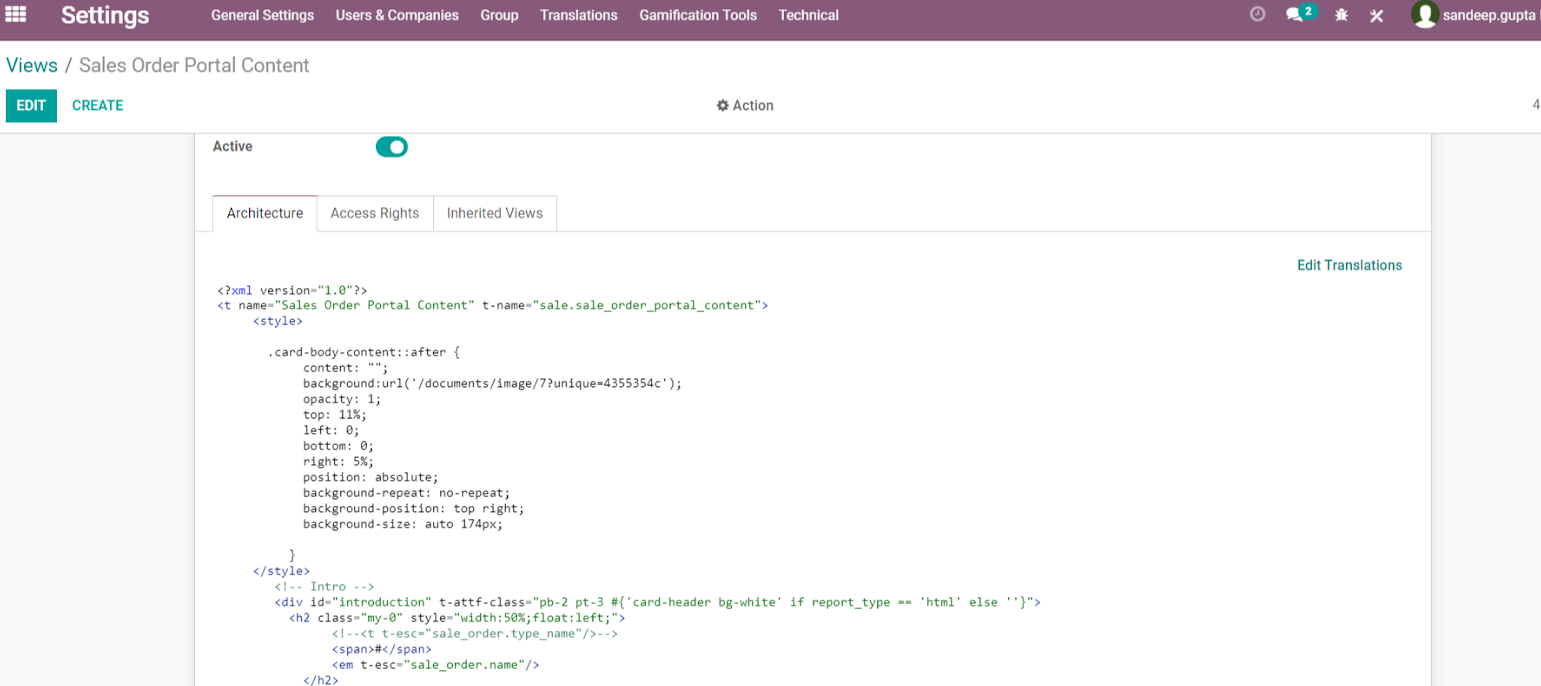Switch to the Inherited Views tab
This screenshot has width=1541, height=686.
pos(495,213)
